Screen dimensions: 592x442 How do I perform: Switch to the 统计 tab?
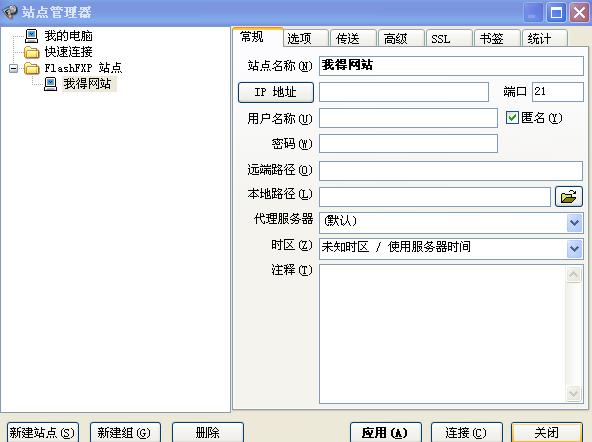pos(544,39)
